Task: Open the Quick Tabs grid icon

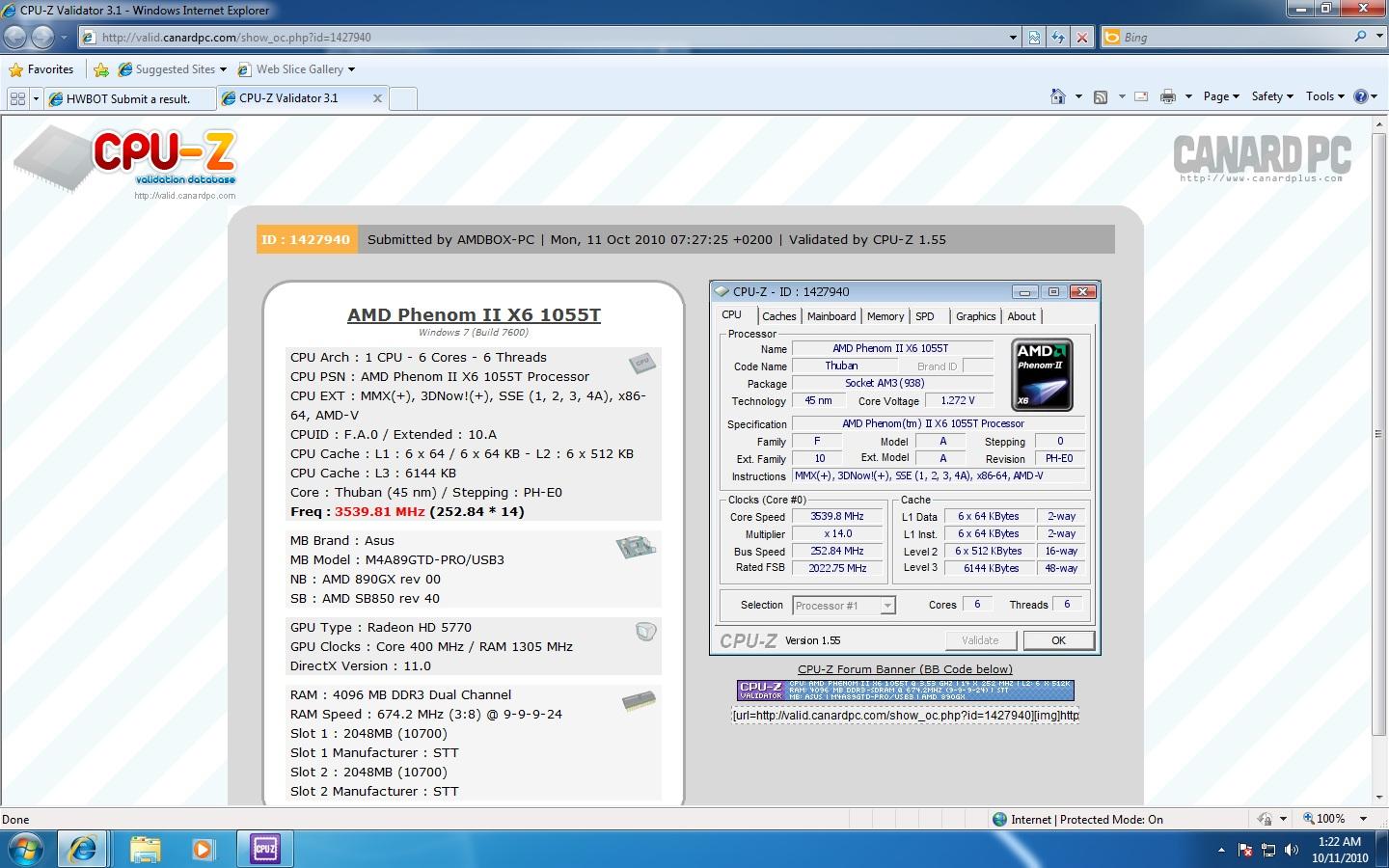Action: point(17,98)
